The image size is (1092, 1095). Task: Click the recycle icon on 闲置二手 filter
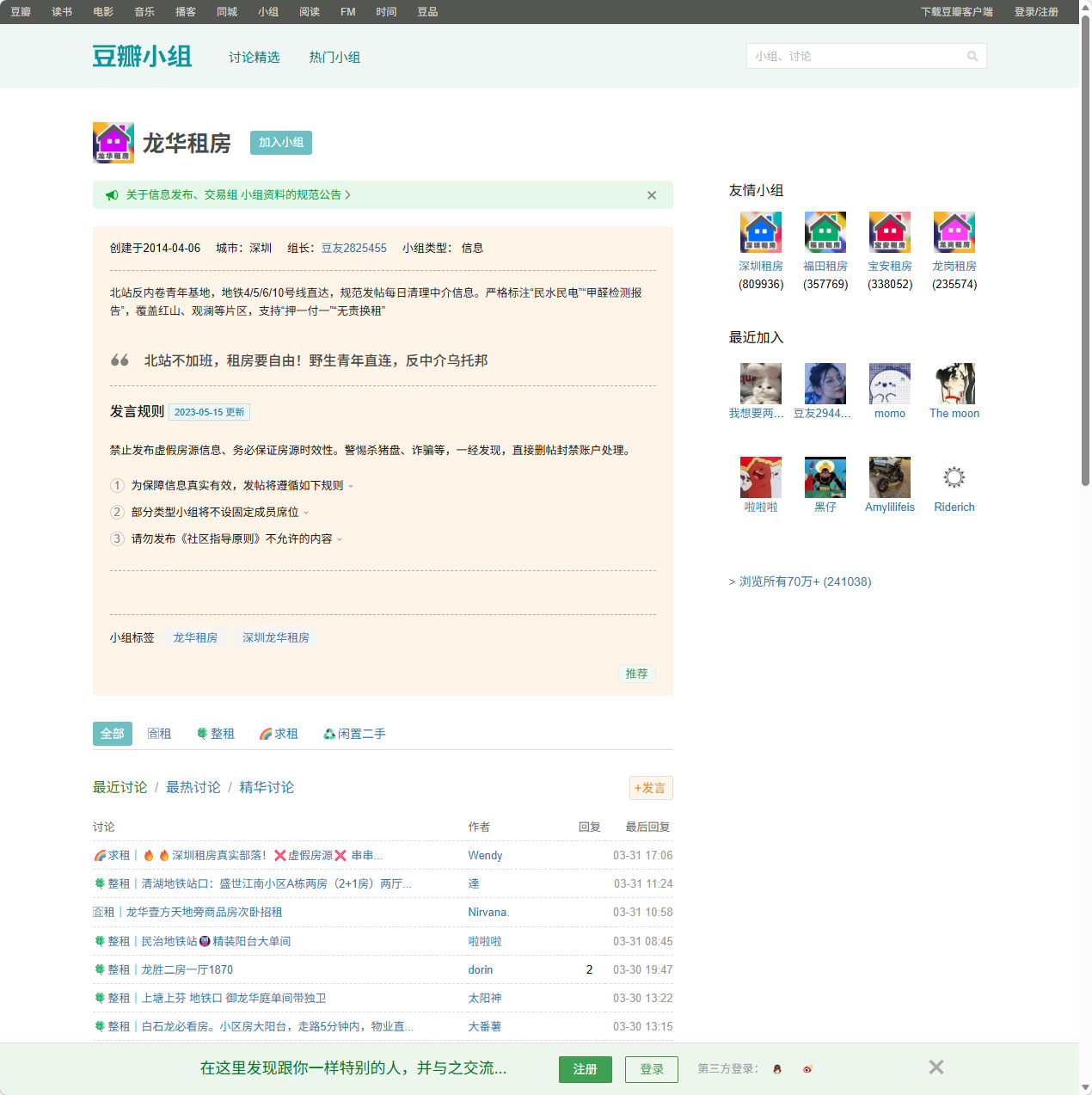point(329,734)
